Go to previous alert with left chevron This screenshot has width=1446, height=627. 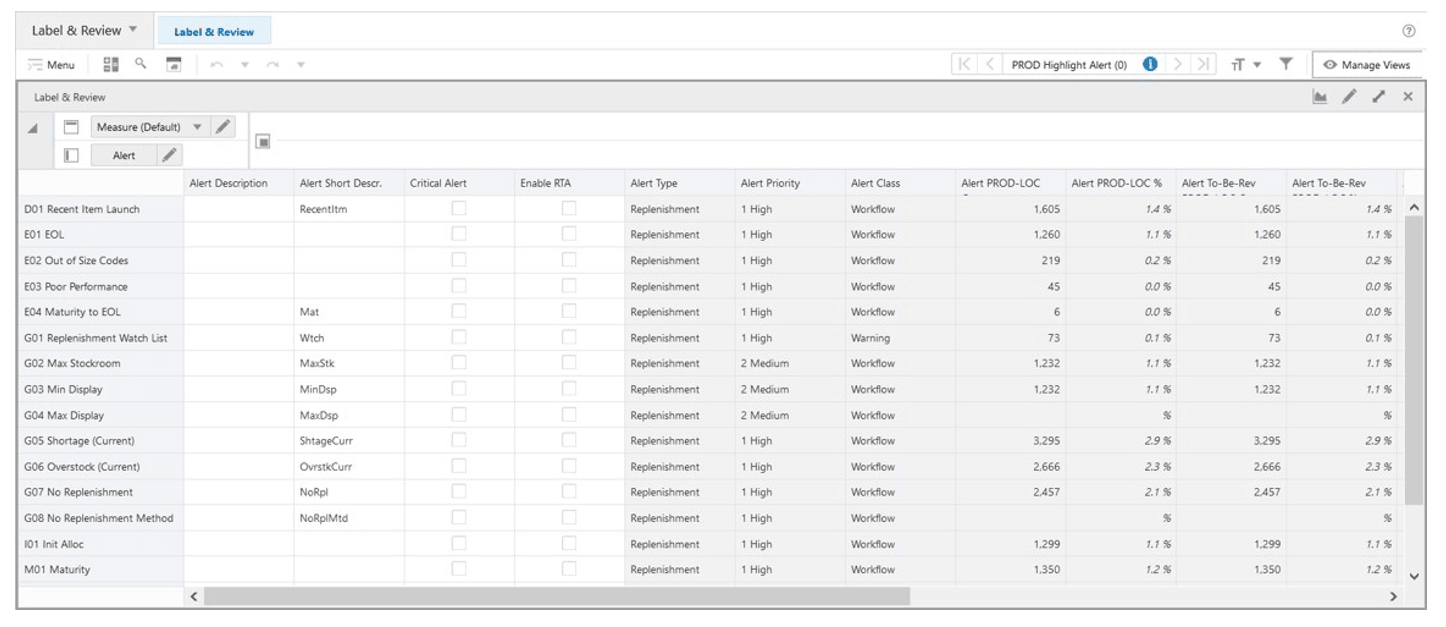(x=990, y=64)
